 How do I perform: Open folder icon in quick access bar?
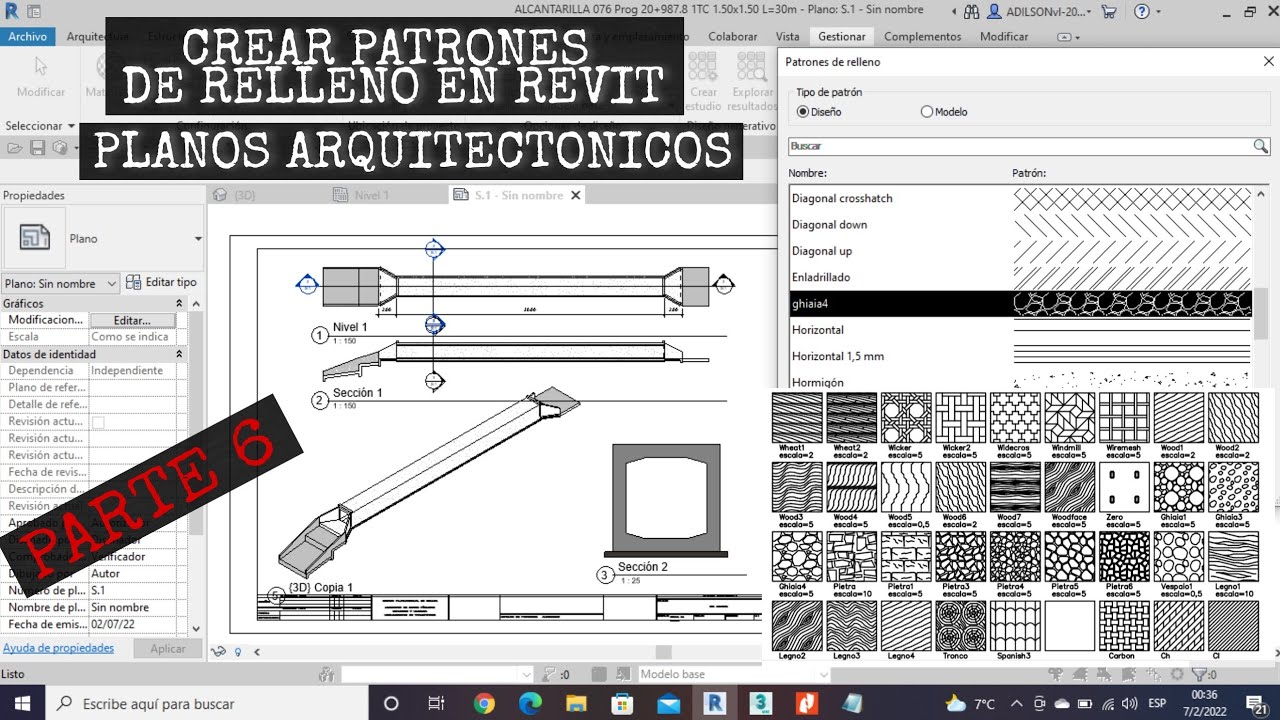coord(14,148)
